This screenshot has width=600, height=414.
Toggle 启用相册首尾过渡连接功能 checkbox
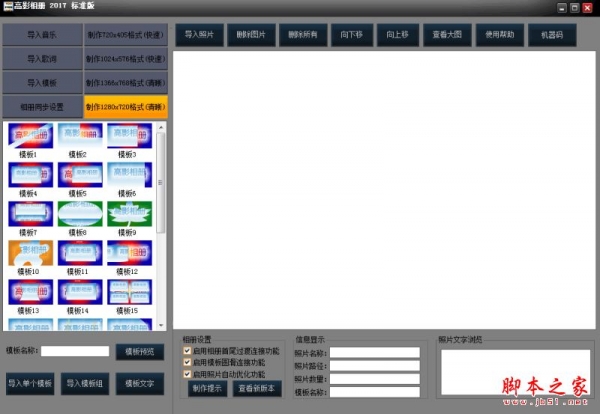coord(187,350)
